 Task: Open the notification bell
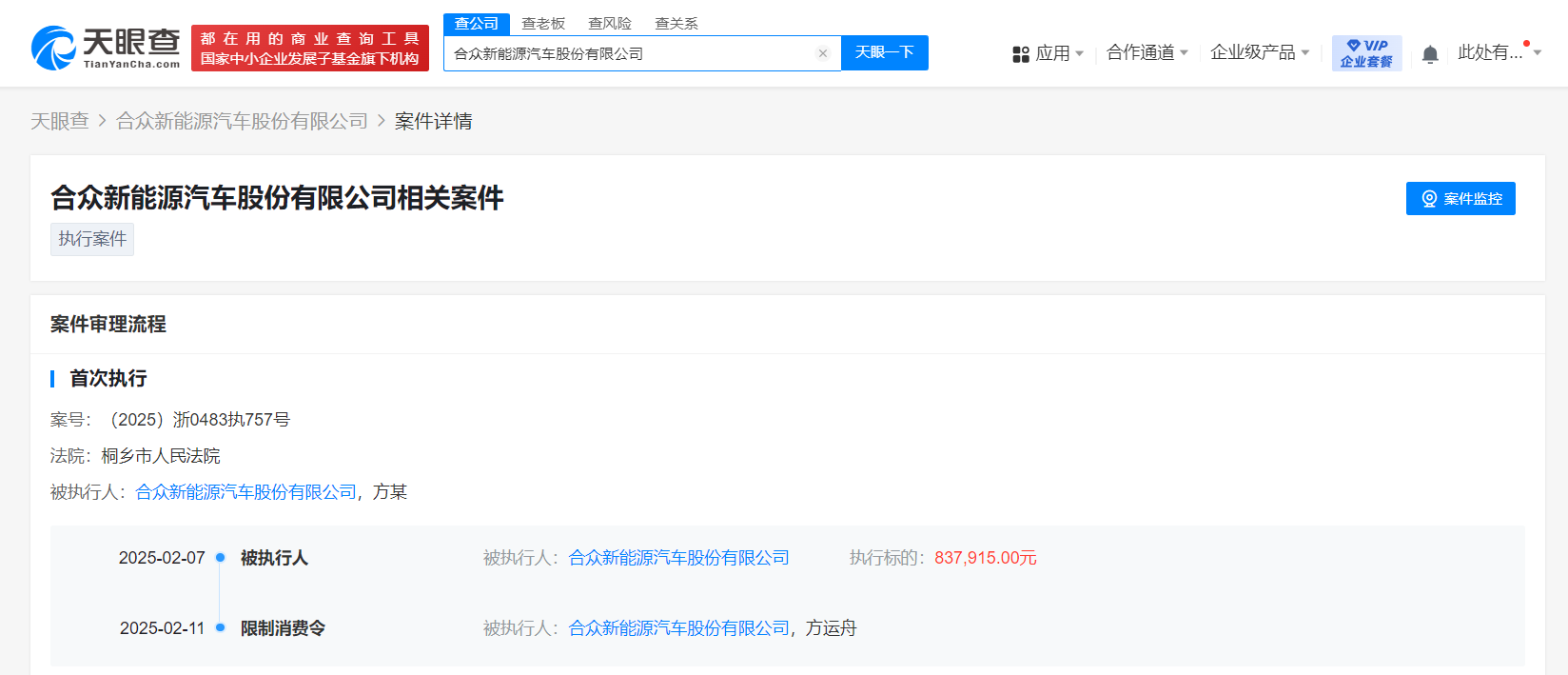(x=1429, y=54)
